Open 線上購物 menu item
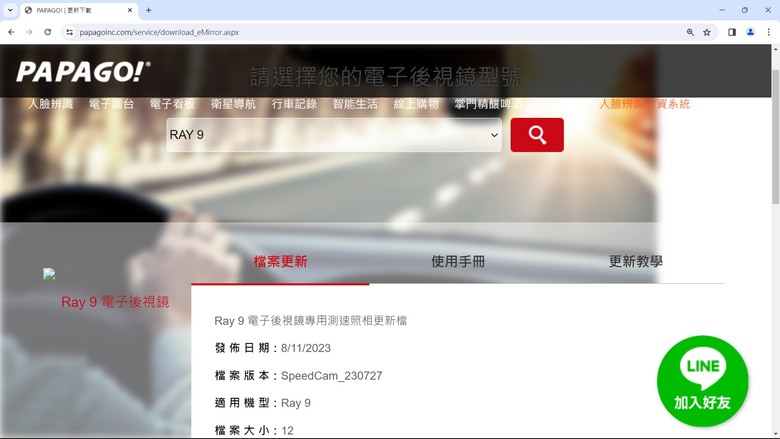Screen dimensions: 780x439 pos(416,104)
